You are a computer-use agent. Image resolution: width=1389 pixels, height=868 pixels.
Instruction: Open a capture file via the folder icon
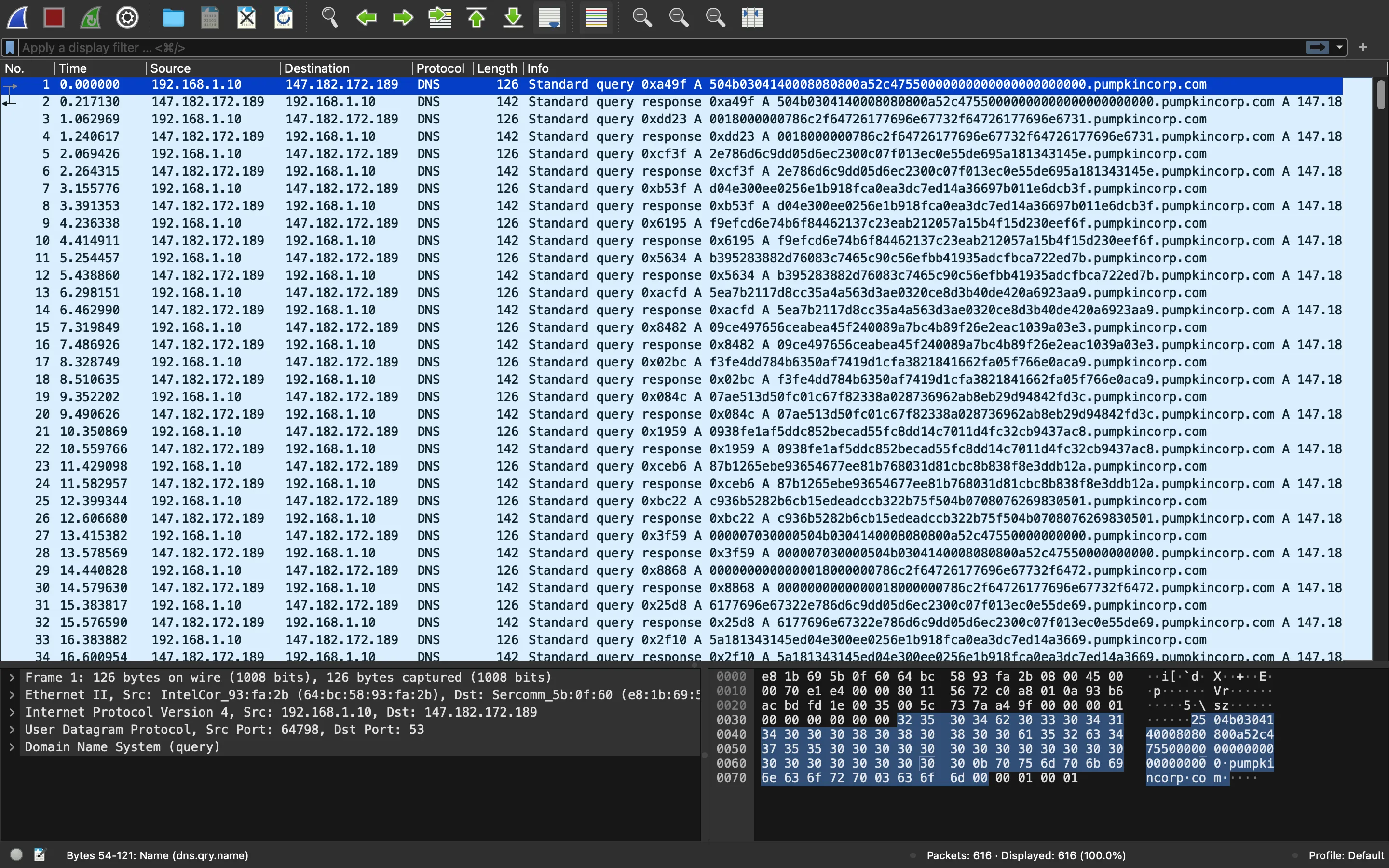point(173,18)
